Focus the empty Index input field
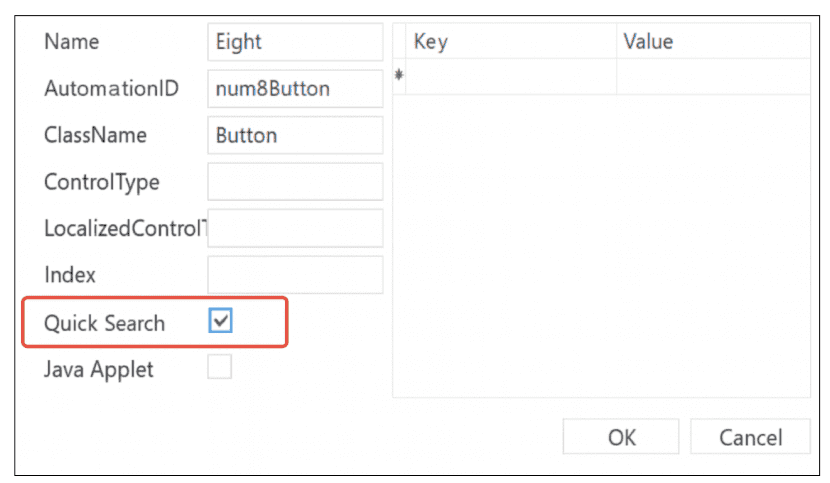 click(x=295, y=274)
